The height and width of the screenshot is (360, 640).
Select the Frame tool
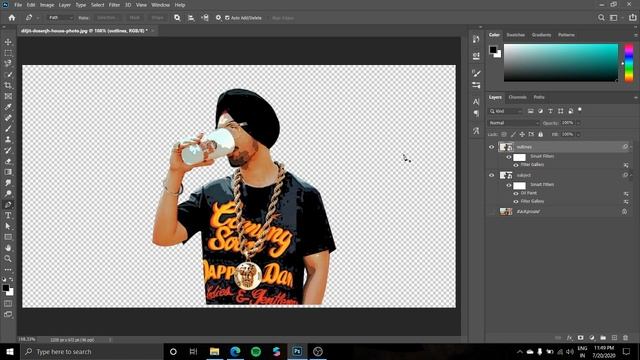click(8, 96)
